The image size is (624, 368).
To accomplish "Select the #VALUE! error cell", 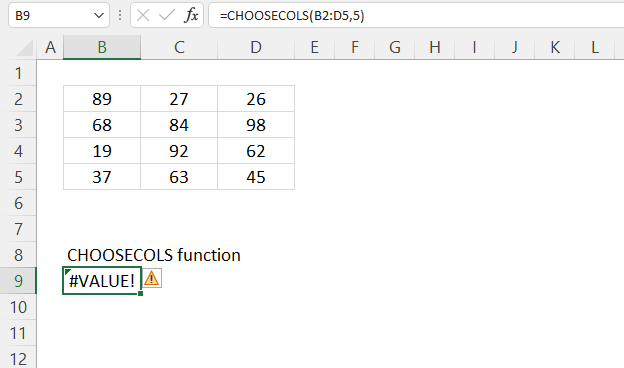I will [x=102, y=281].
